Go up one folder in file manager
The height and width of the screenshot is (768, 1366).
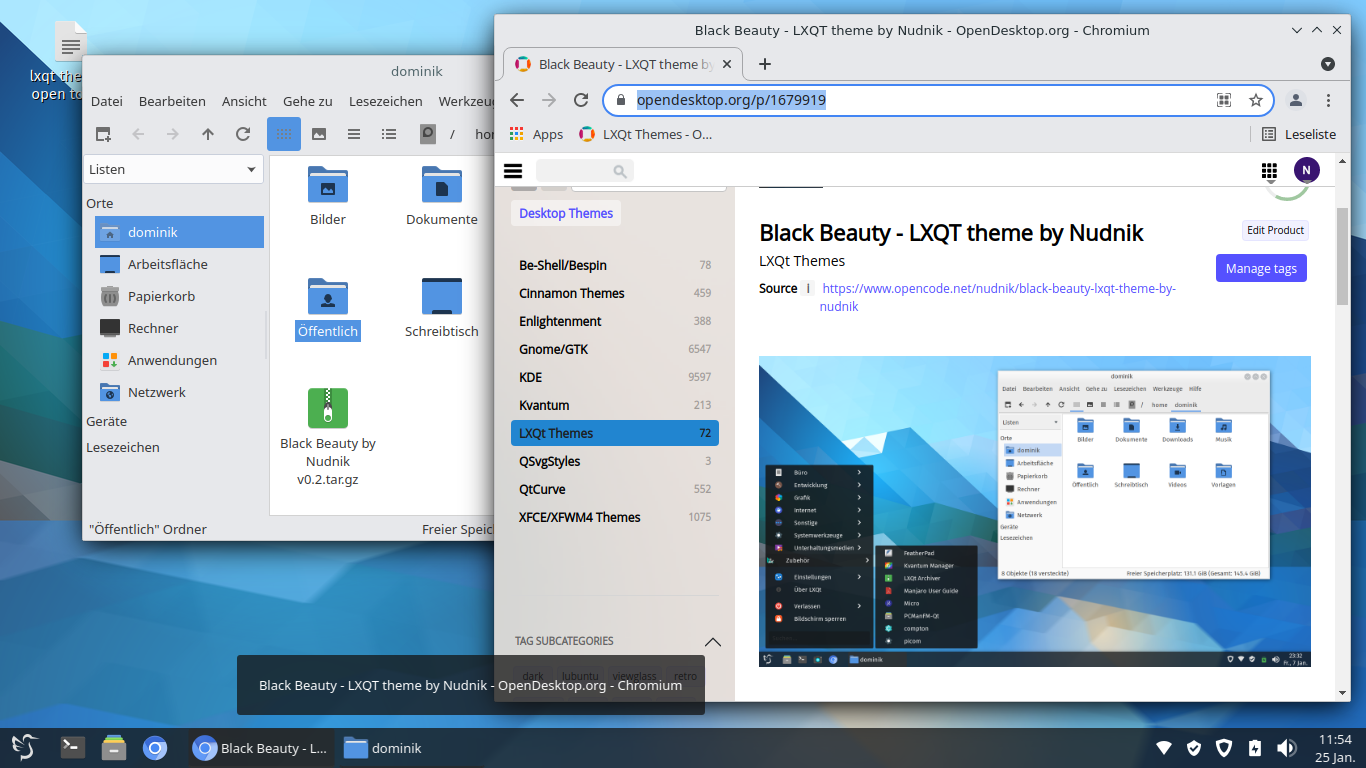coord(208,134)
